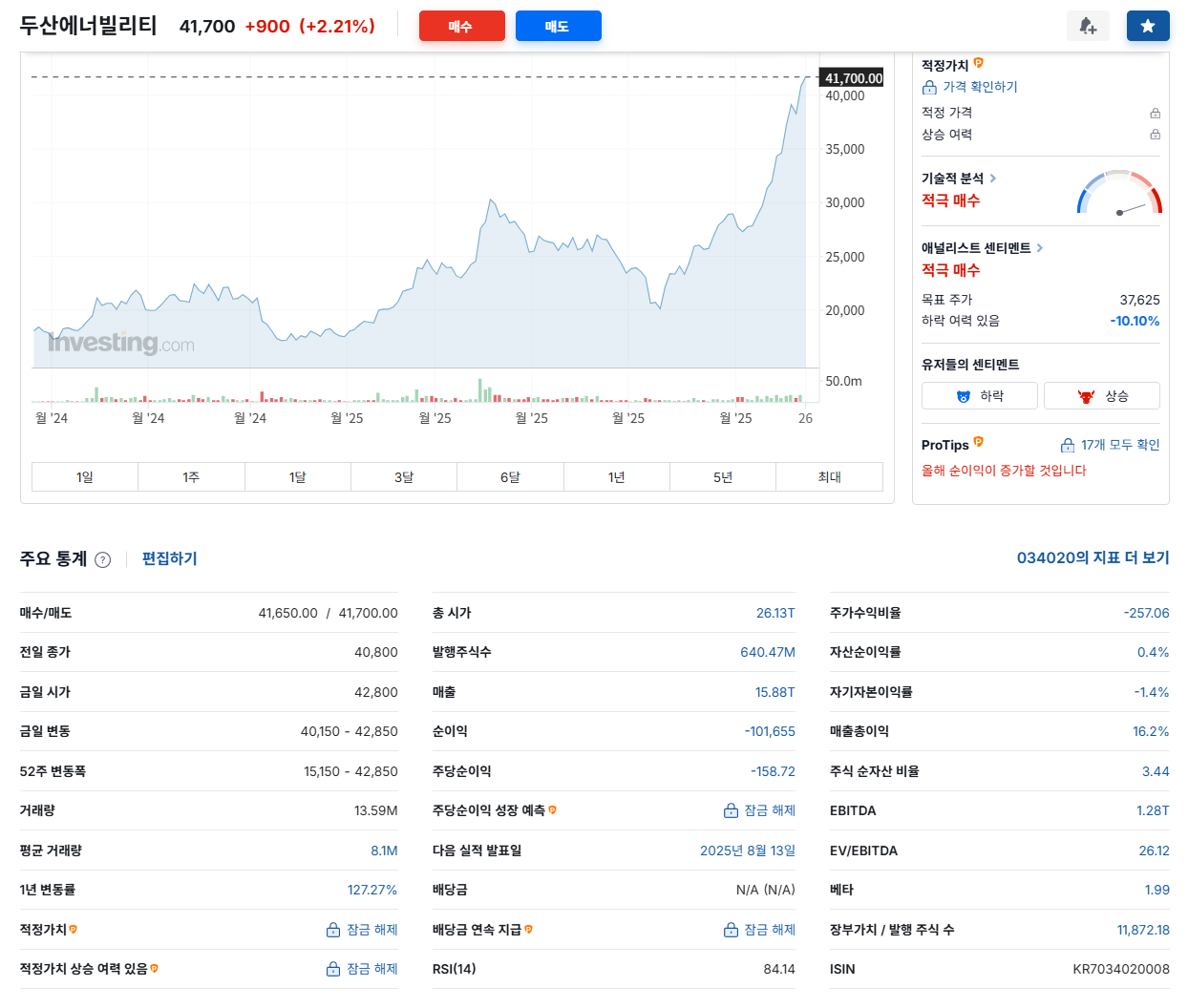
Task: Click the 총 시가 value 26.13T
Action: (775, 613)
